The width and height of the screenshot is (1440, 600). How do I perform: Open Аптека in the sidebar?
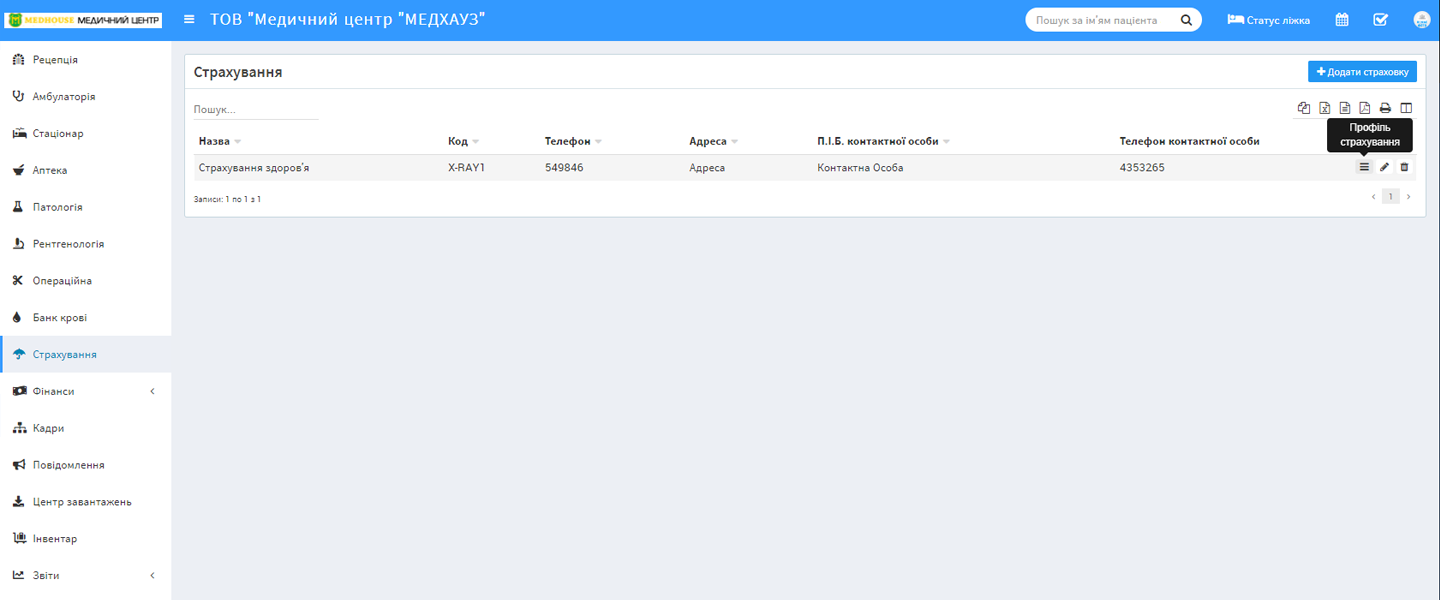click(86, 171)
